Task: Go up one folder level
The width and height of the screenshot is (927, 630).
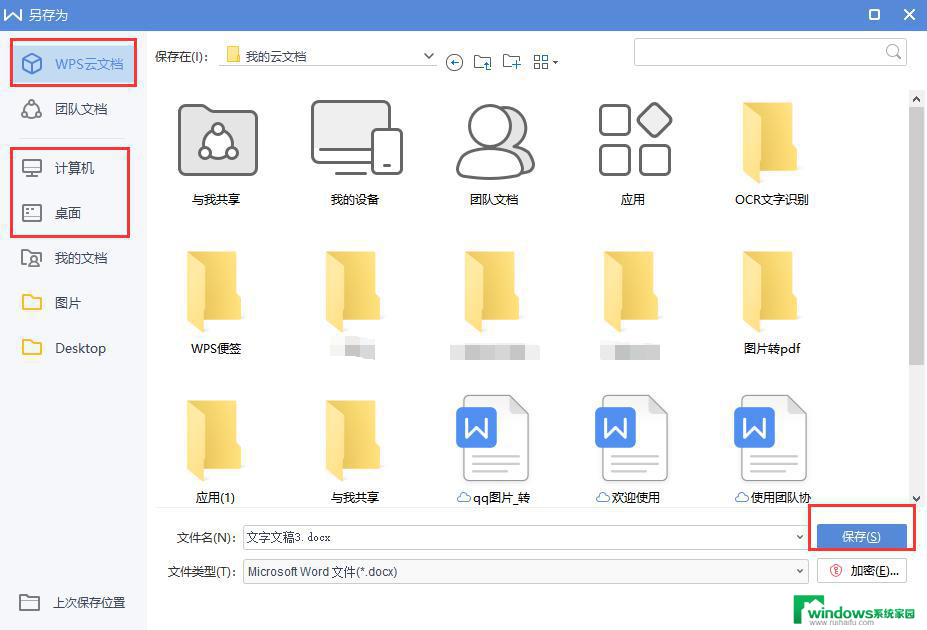Action: click(x=482, y=62)
